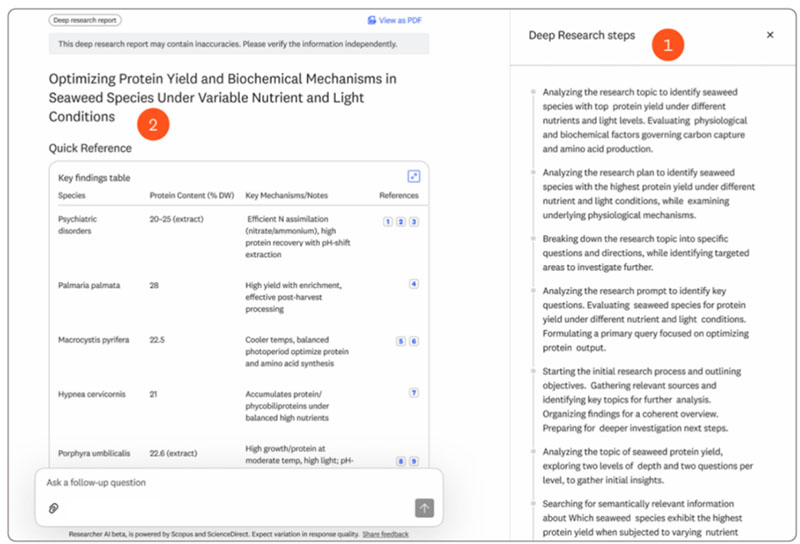Click the orange marker numbered 1
Viewport: 800px width, 544px height.
(x=667, y=44)
